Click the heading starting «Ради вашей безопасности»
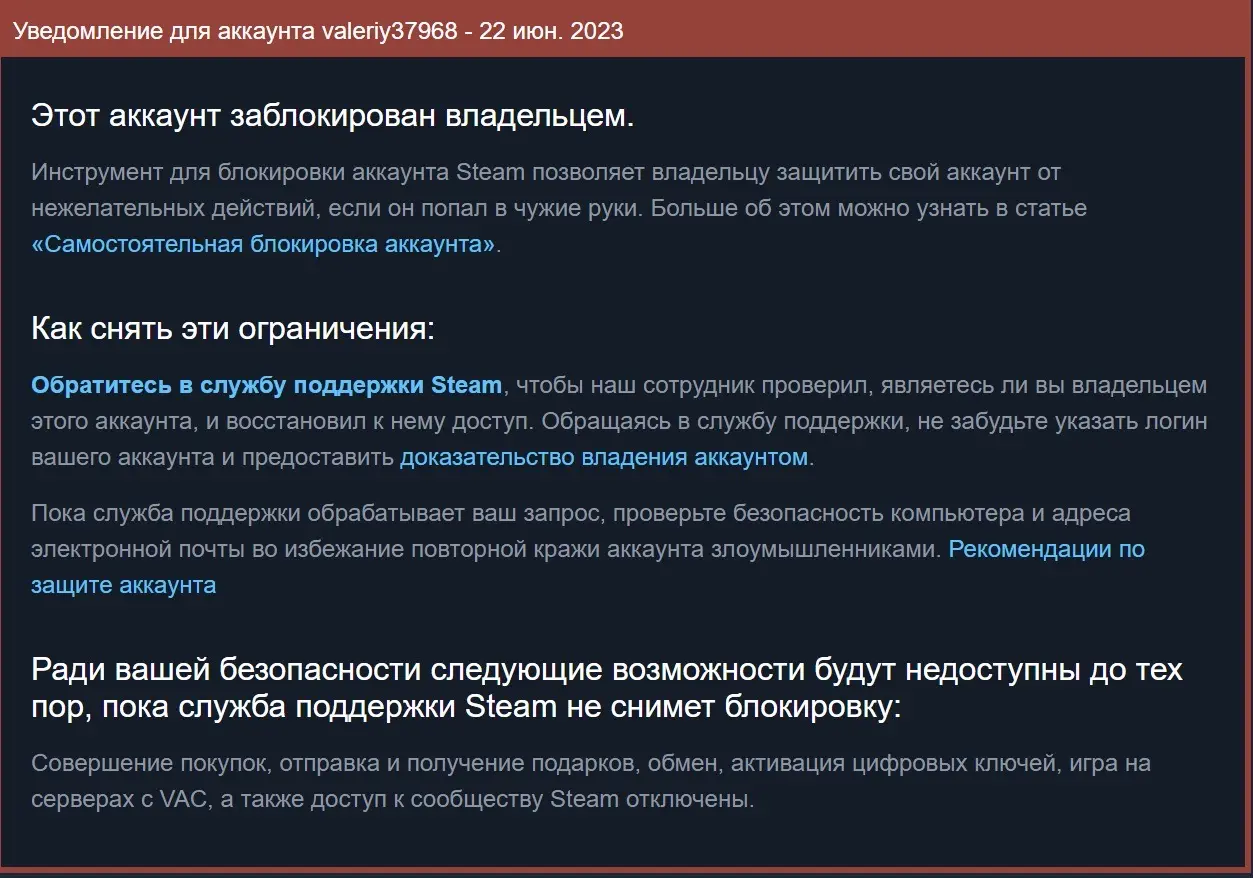Image resolution: width=1253 pixels, height=878 pixels. [607, 688]
